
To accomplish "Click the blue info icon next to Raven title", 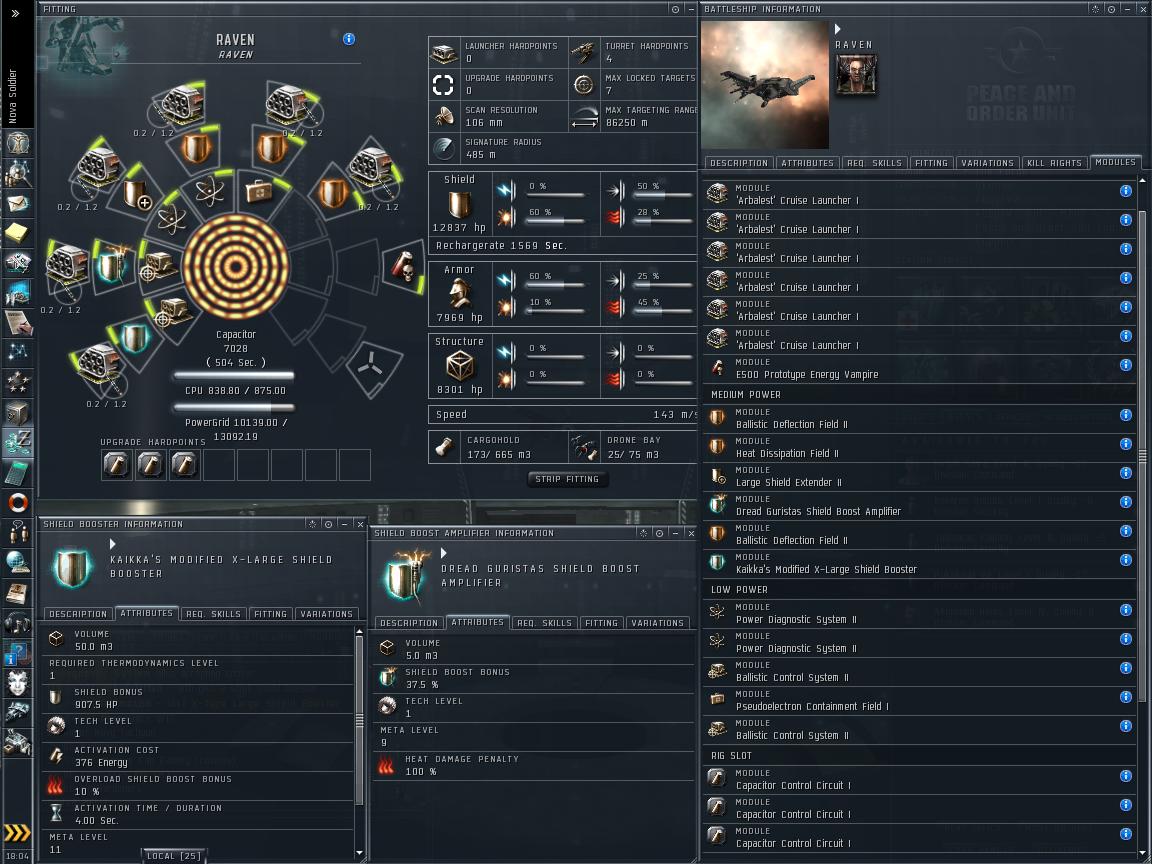I will (349, 39).
